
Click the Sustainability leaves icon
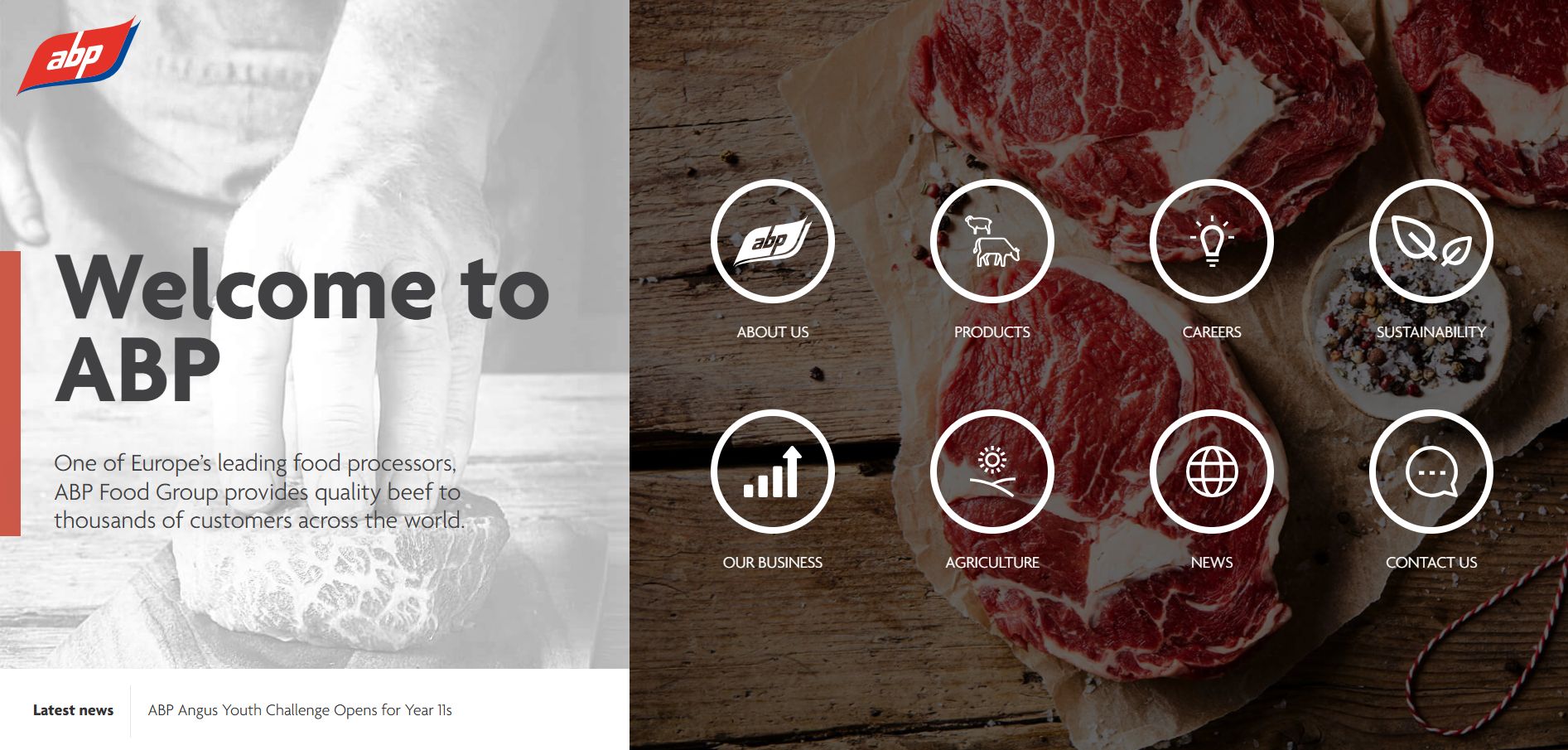[x=1430, y=241]
